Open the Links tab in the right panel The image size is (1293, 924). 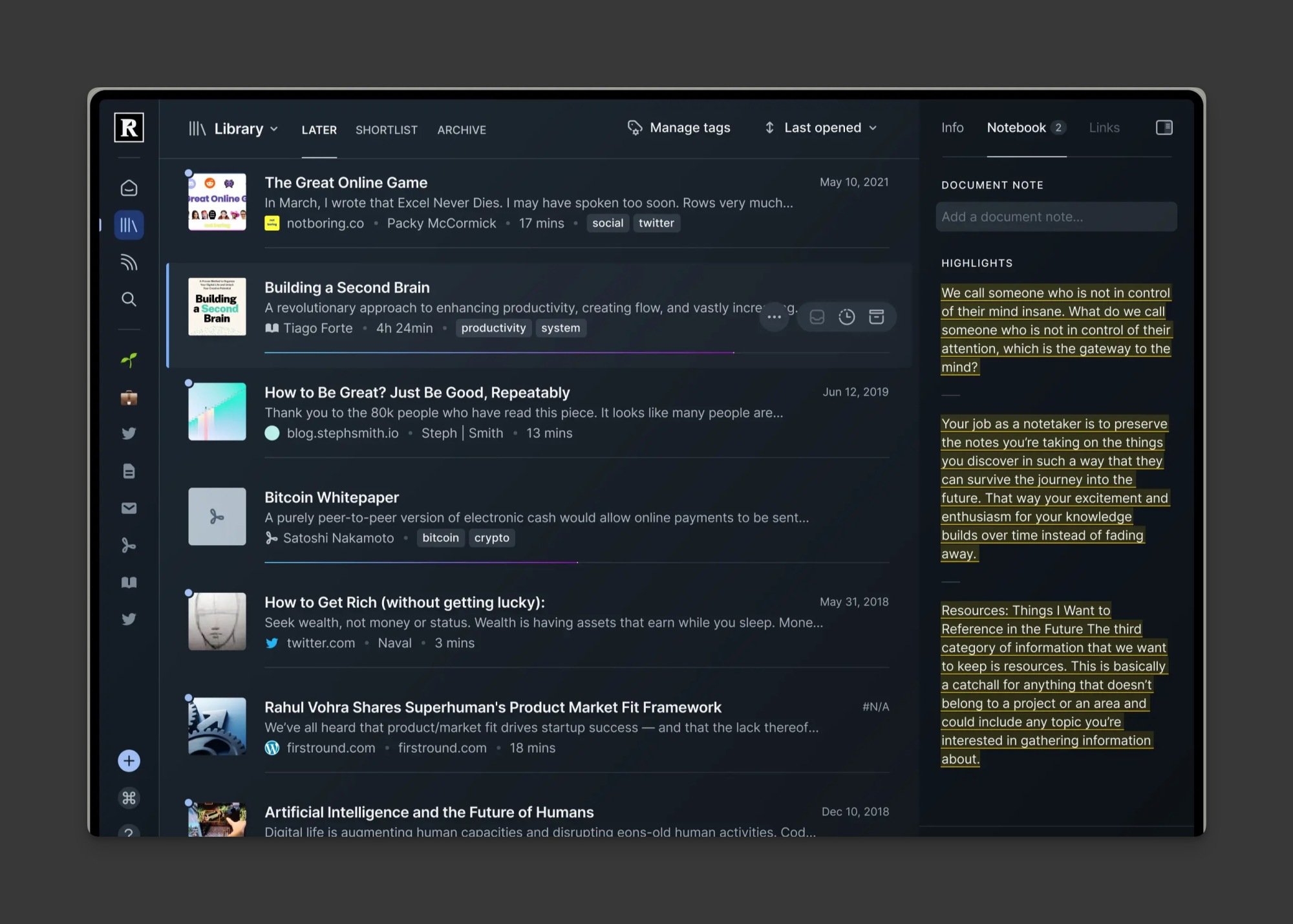1104,127
